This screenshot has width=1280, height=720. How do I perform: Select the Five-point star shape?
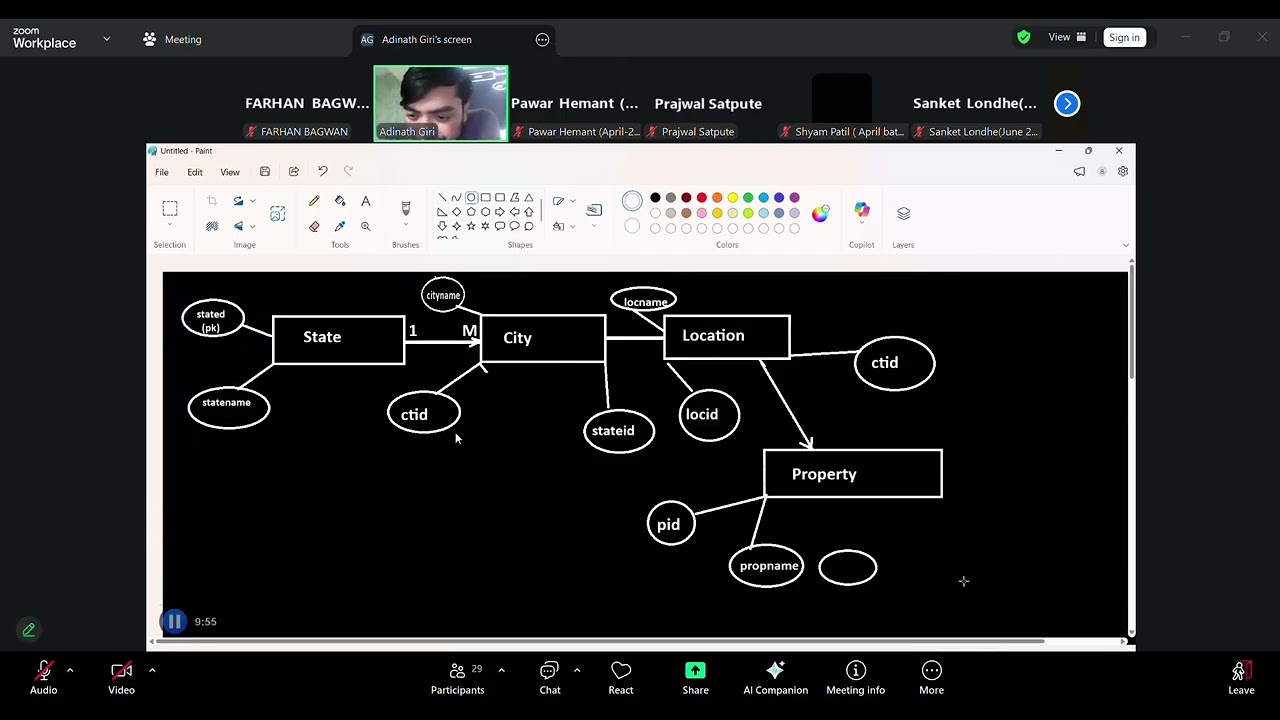pos(471,226)
